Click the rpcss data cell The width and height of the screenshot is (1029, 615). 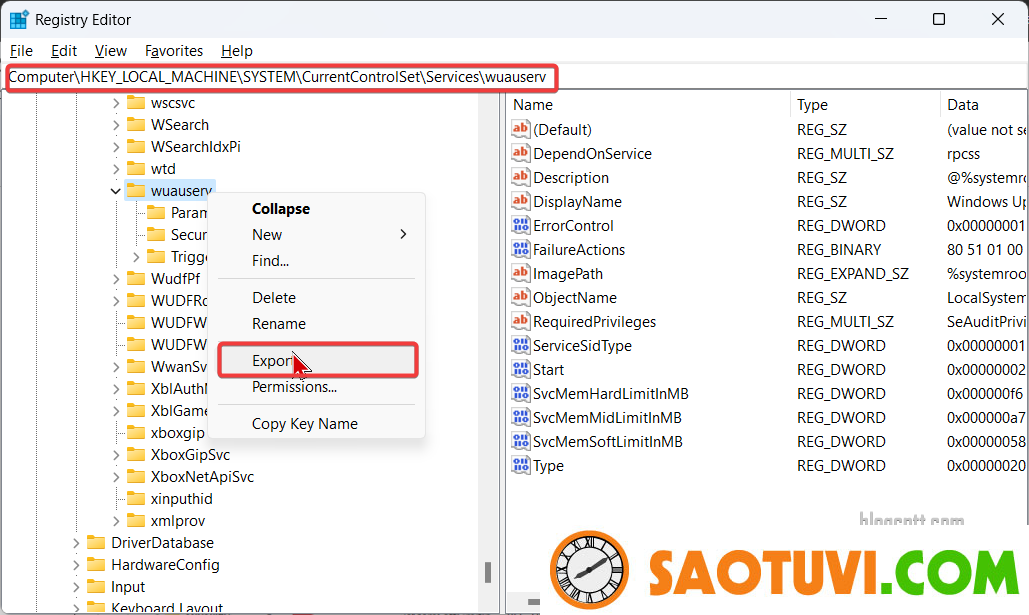pyautogui.click(x=963, y=154)
